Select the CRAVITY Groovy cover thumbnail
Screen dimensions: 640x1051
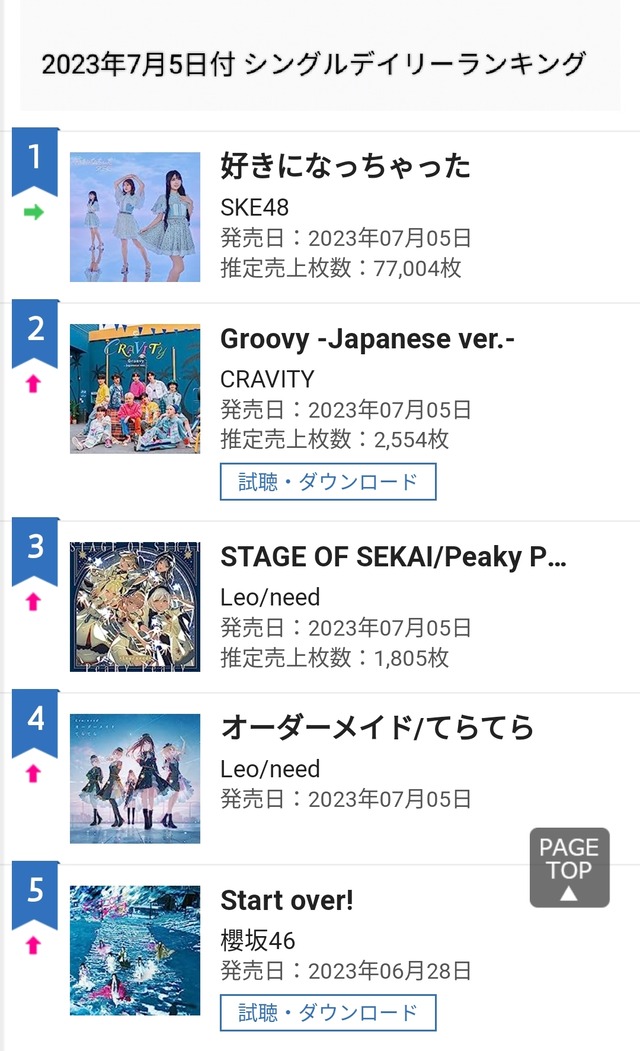tap(135, 389)
